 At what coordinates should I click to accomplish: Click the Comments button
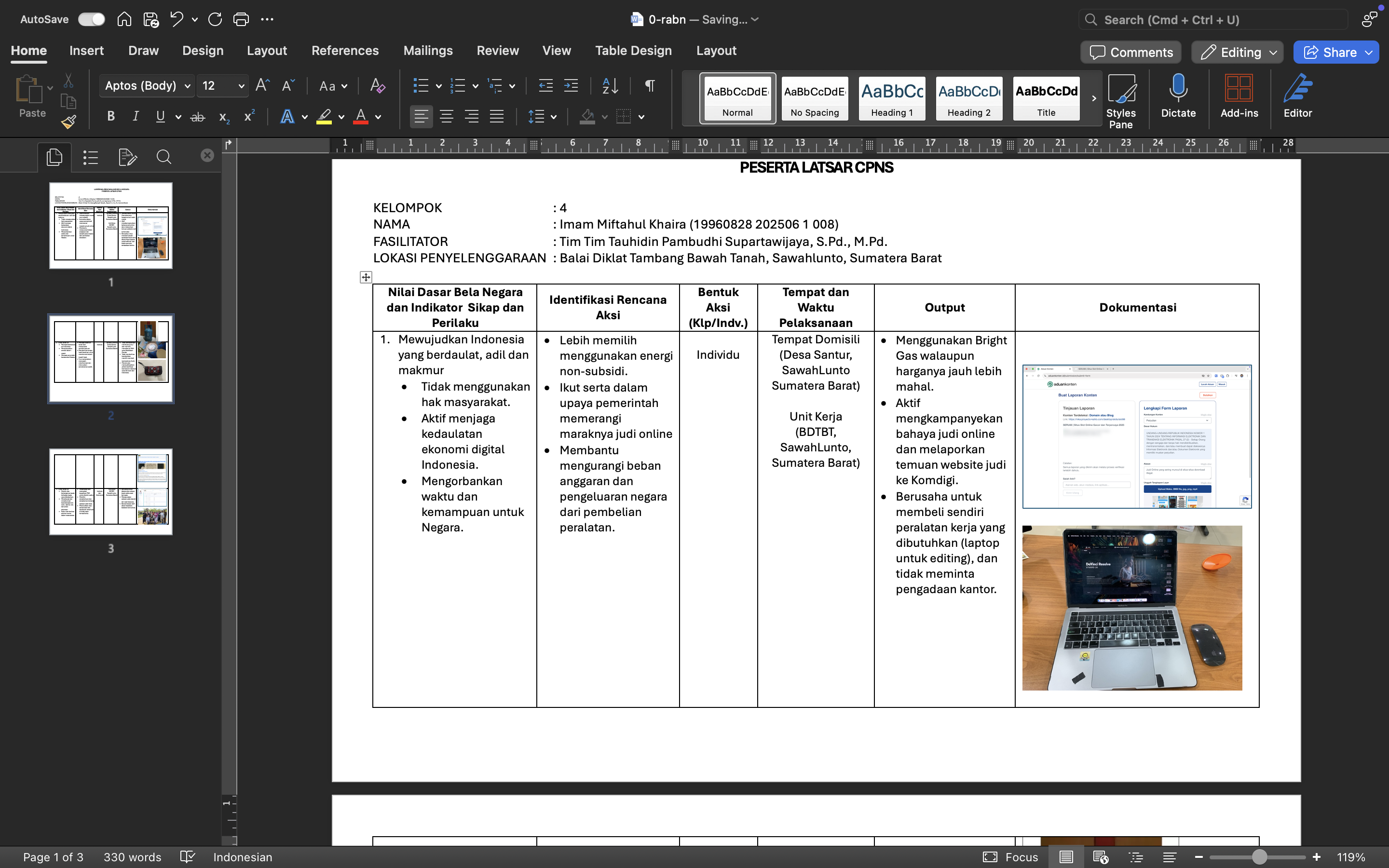pyautogui.click(x=1130, y=52)
